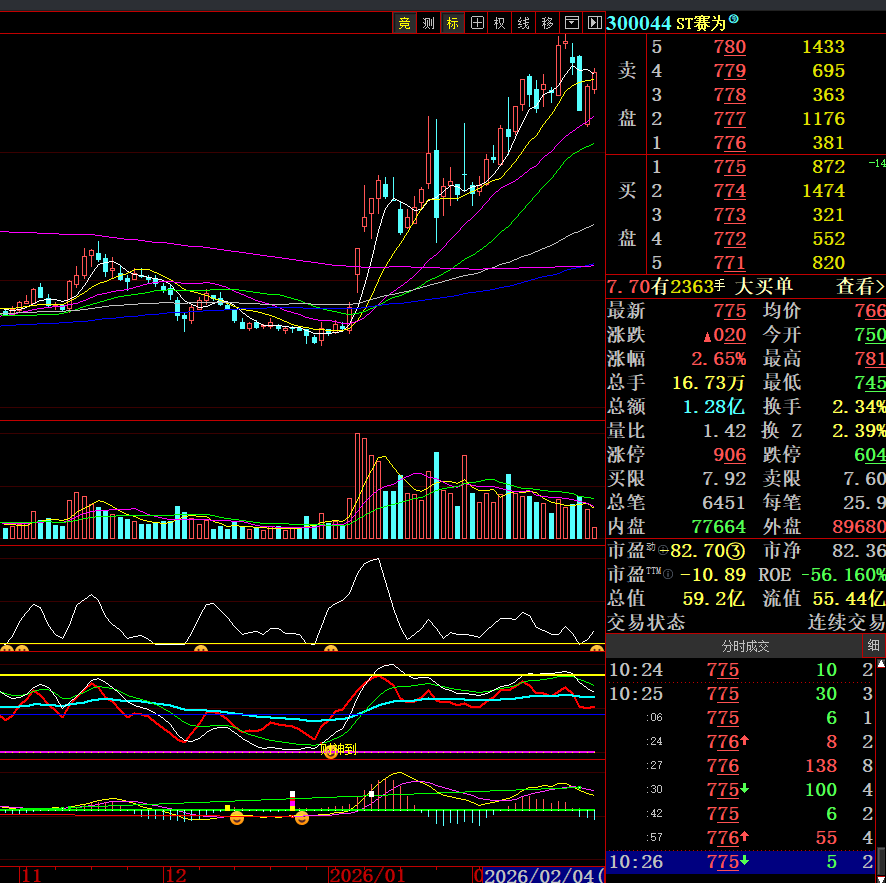The height and width of the screenshot is (883, 886).
Task: Click the 大买单 alert text
Action: click(764, 287)
